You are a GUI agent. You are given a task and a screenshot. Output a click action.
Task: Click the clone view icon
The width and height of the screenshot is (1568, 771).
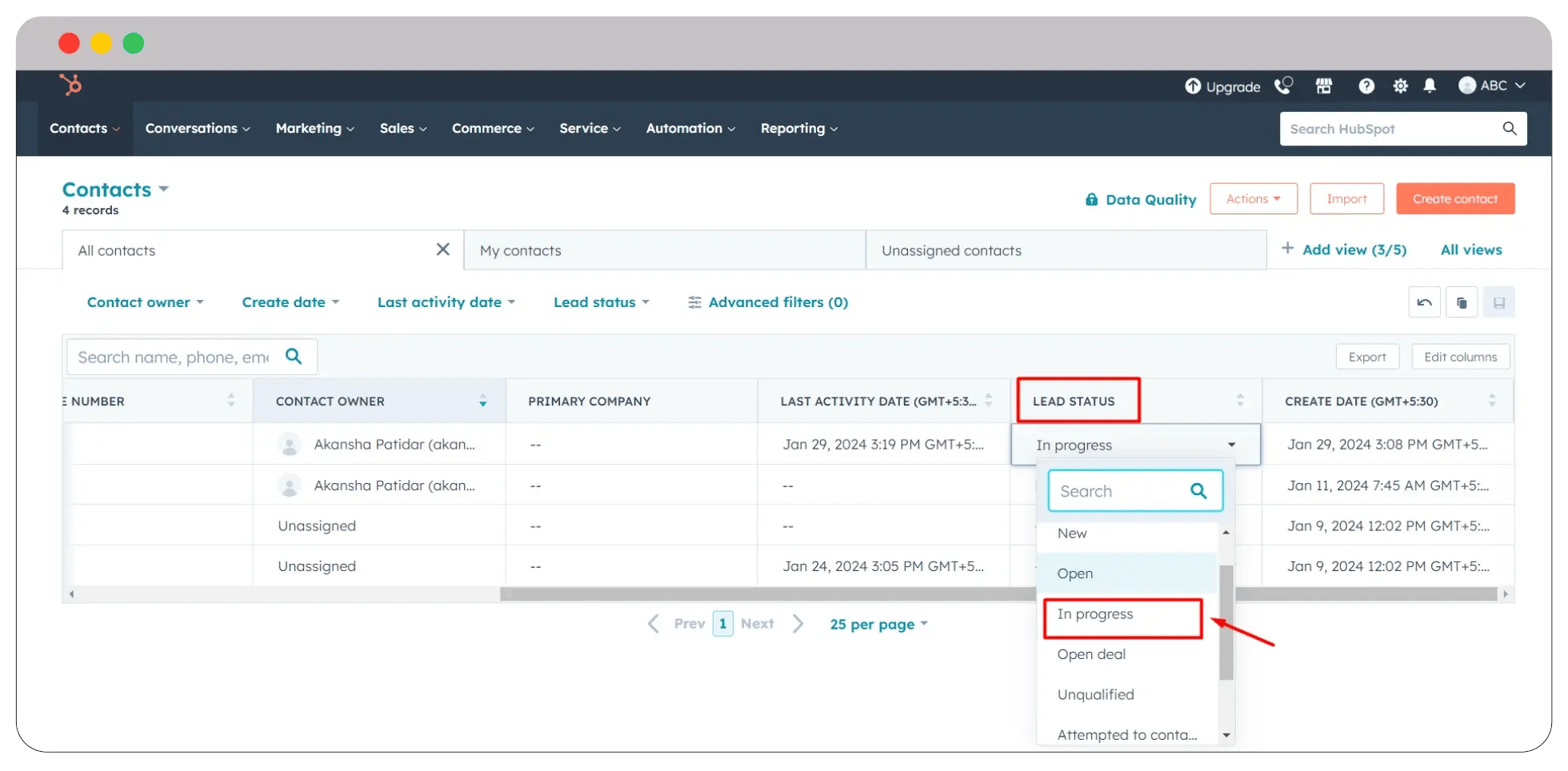tap(1462, 302)
